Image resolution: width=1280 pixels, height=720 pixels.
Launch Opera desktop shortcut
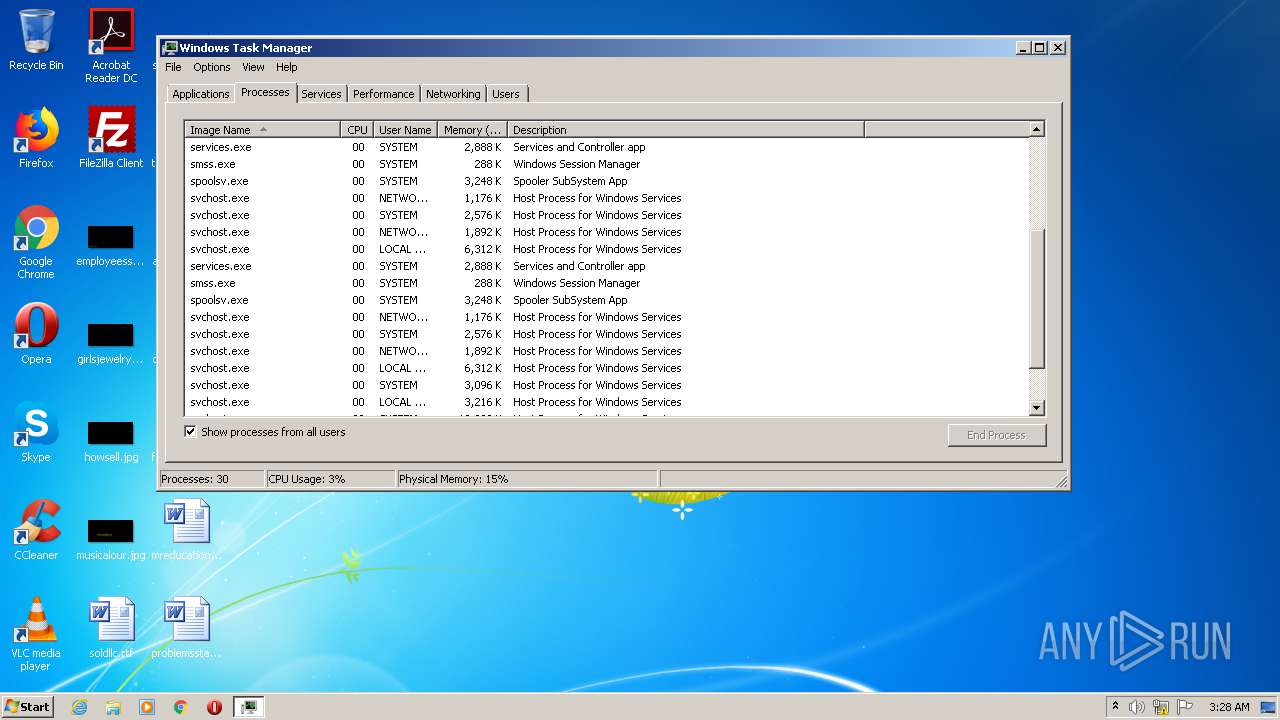click(x=36, y=334)
